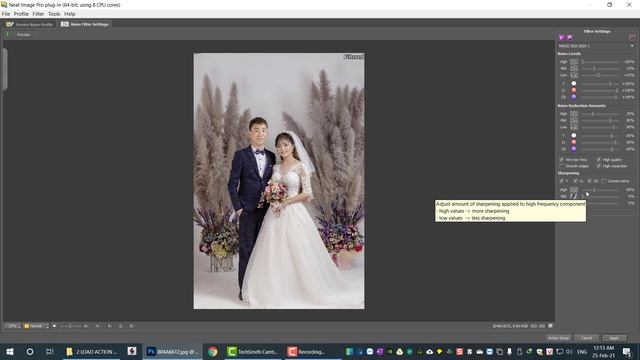The width and height of the screenshot is (640, 360).
Task: Toggle the Sharpening Cb channel checkbox
Action: [589, 181]
